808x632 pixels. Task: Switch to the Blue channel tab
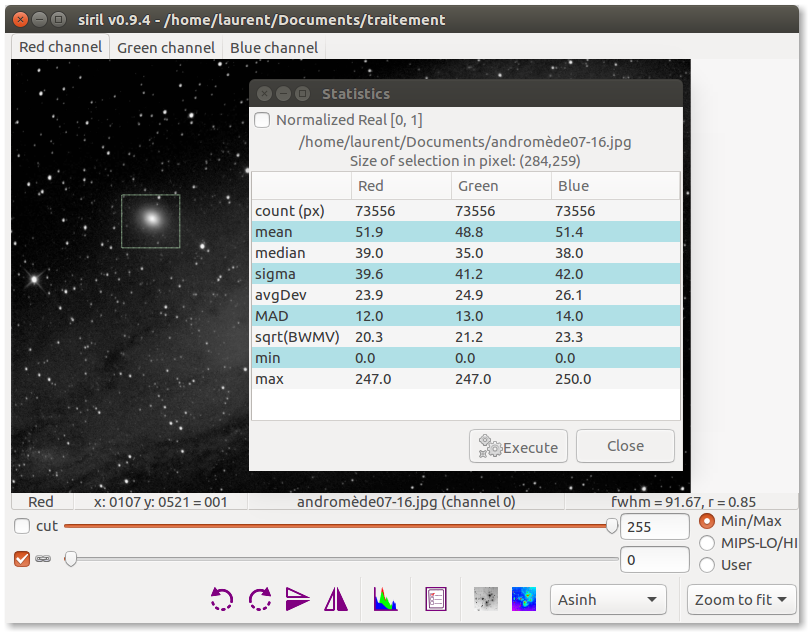[x=274, y=48]
